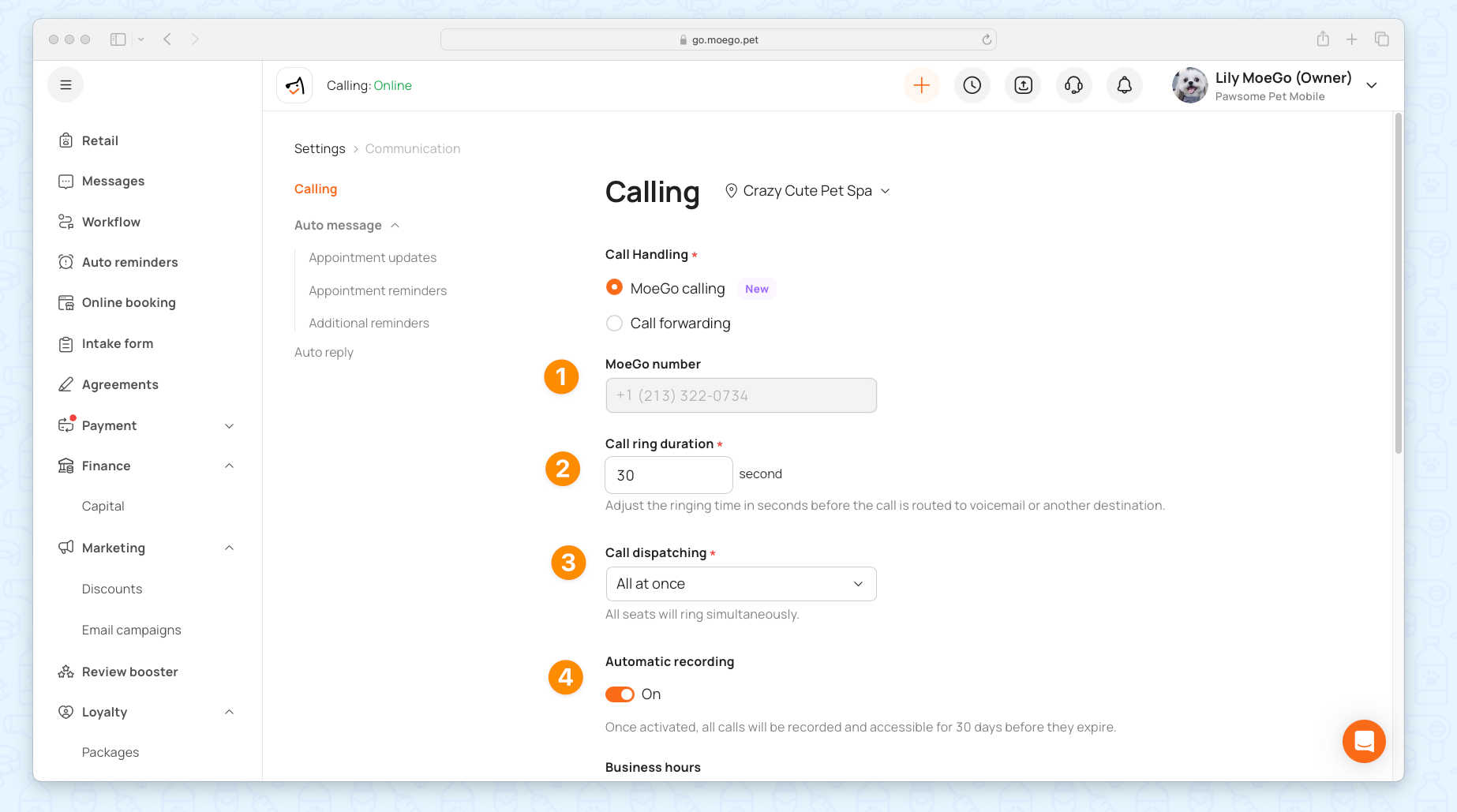
Task: Open the hamburger menu button
Action: coord(66,85)
